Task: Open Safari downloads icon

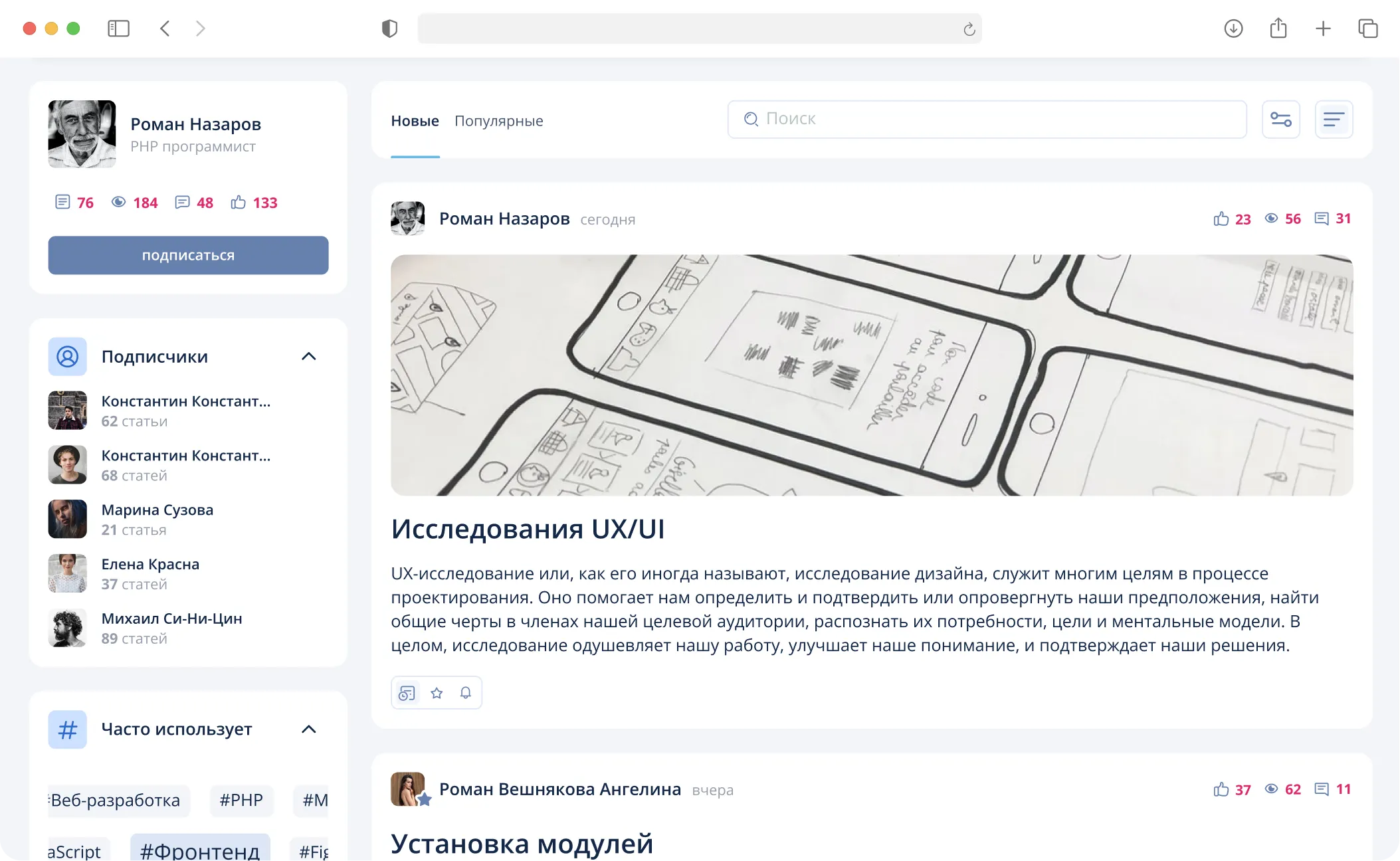Action: [x=1233, y=29]
